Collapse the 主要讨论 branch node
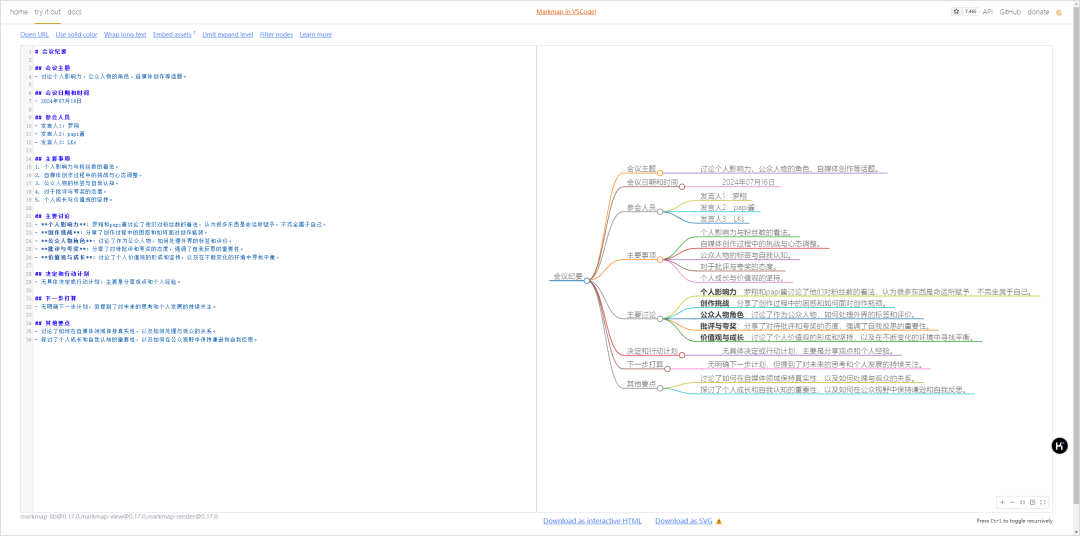Image resolution: width=1080 pixels, height=536 pixels. click(660, 319)
